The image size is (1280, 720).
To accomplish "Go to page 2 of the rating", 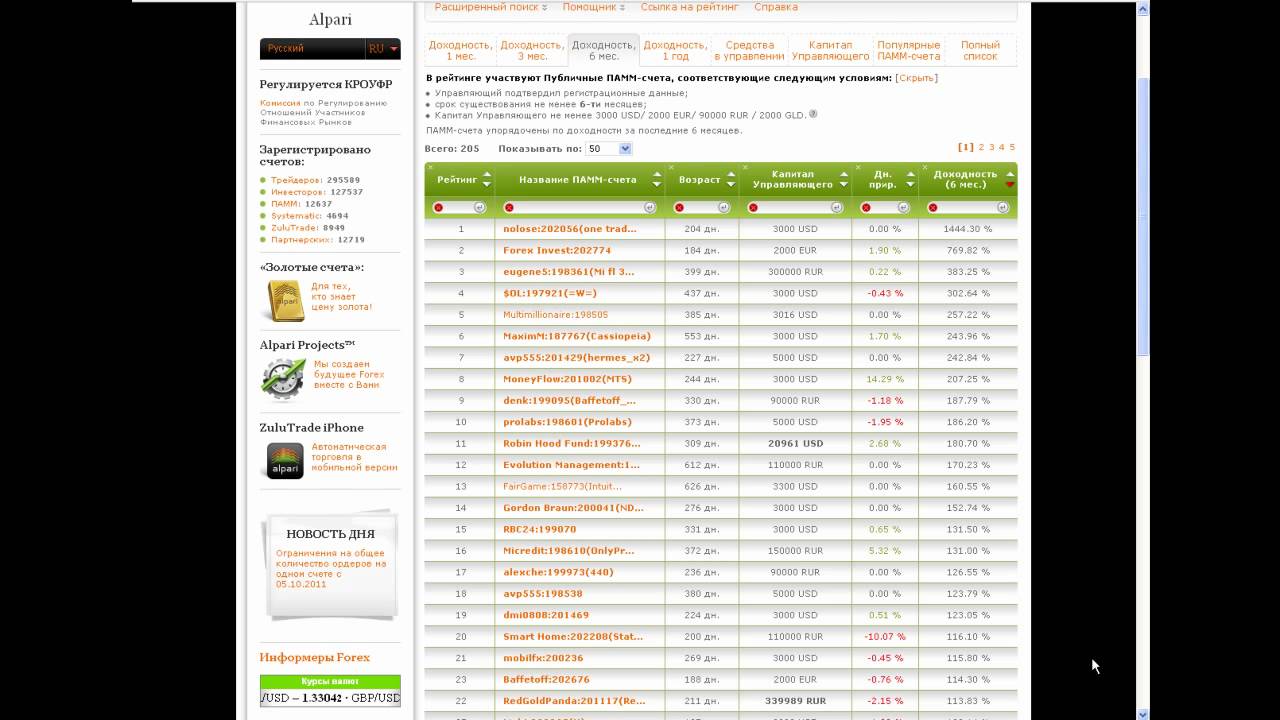I will click(x=981, y=147).
